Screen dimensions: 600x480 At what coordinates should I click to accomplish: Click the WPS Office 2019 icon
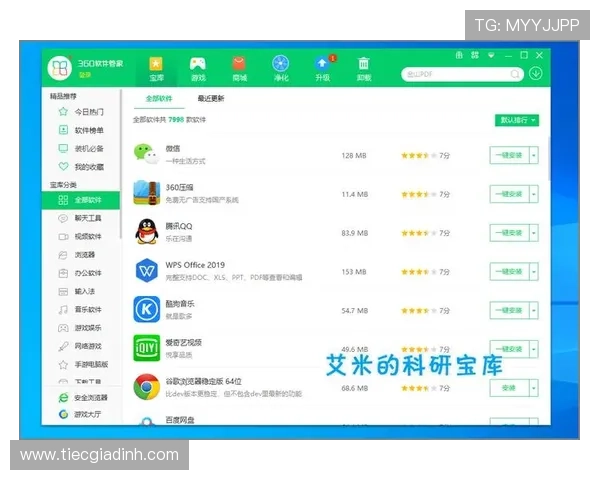click(147, 270)
